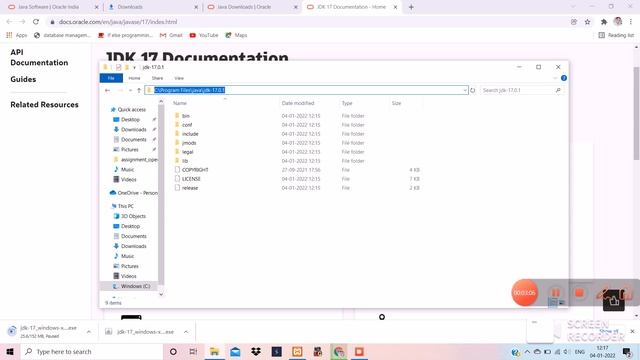This screenshot has height=360, width=640.
Task: Expand the Explorer ribbon chevron
Action: (555, 78)
